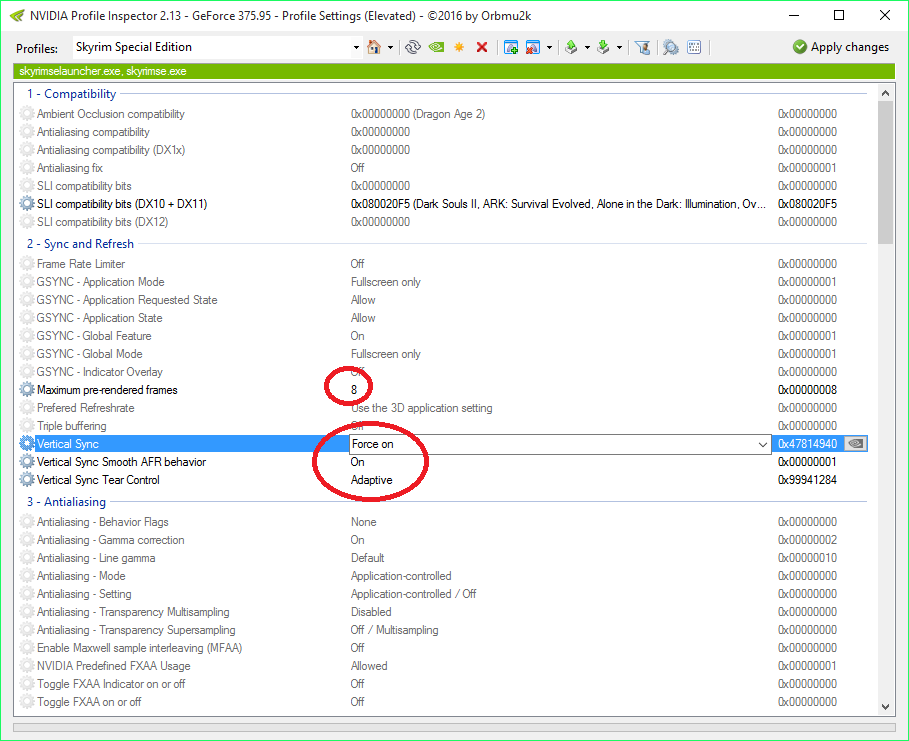Click the settings list scrollbar up arrow
The width and height of the screenshot is (909, 741).
pyautogui.click(x=885, y=93)
